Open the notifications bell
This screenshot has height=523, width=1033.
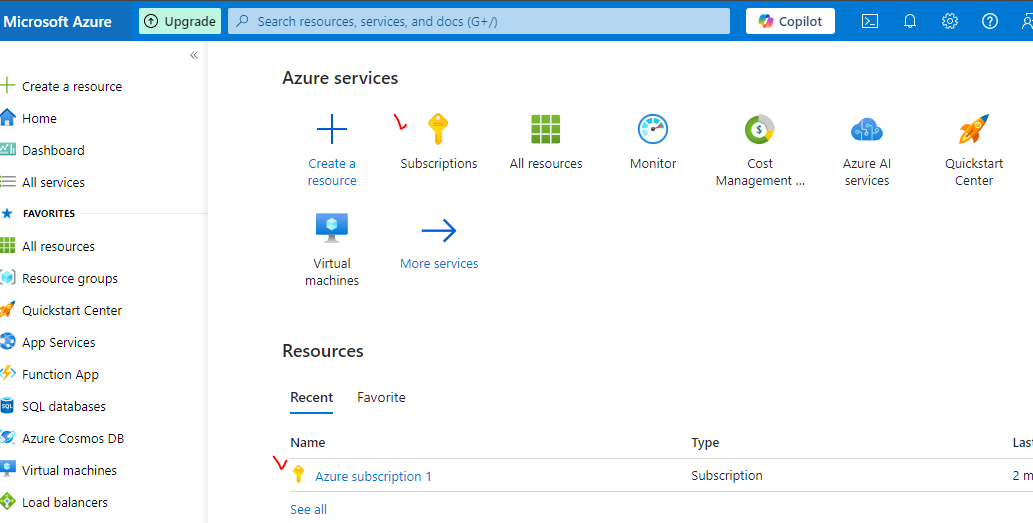[910, 21]
